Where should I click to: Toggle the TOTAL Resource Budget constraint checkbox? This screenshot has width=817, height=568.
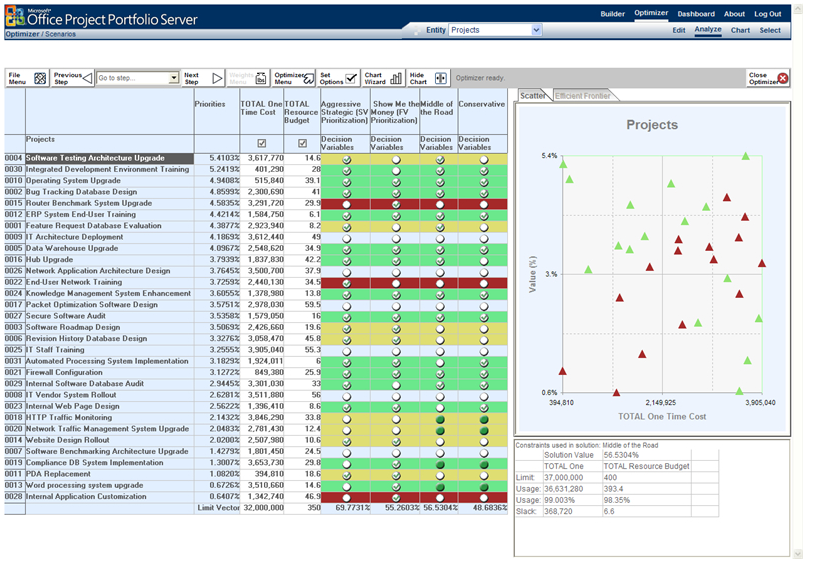[302, 143]
